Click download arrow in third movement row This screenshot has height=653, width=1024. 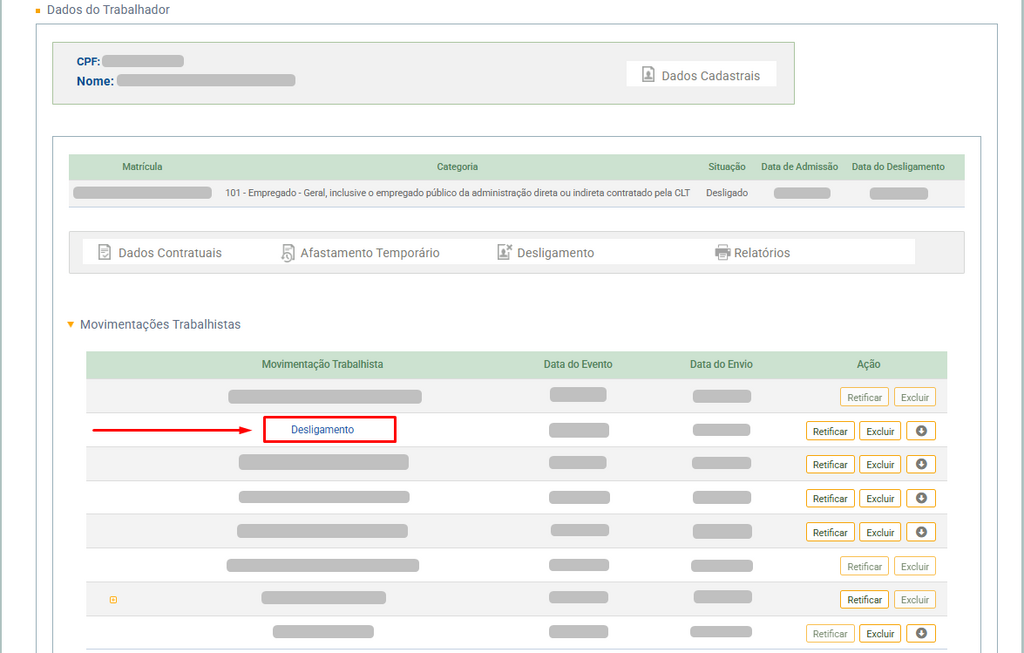coord(921,464)
